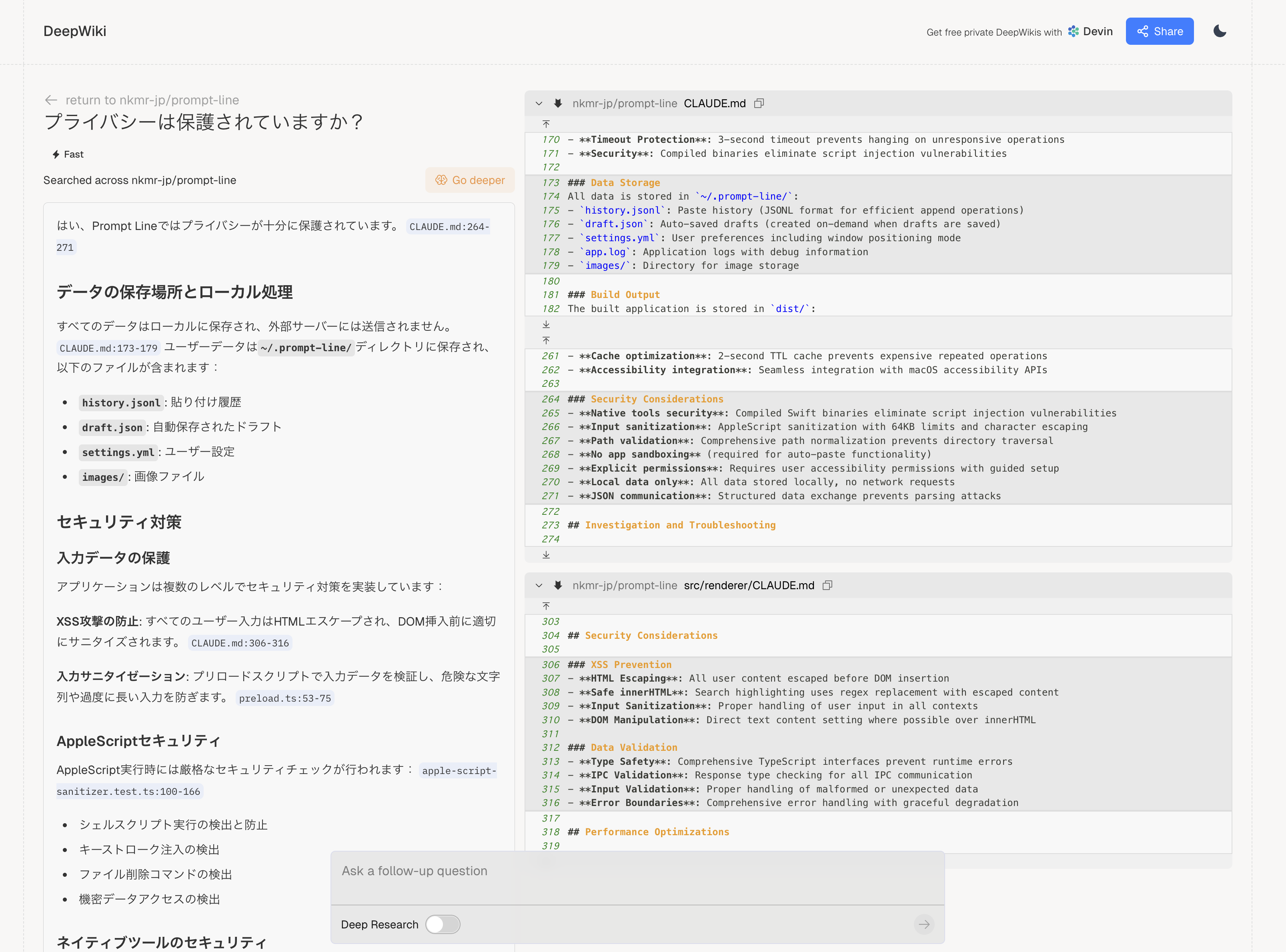Toggle dark mode moon icon

(1219, 31)
